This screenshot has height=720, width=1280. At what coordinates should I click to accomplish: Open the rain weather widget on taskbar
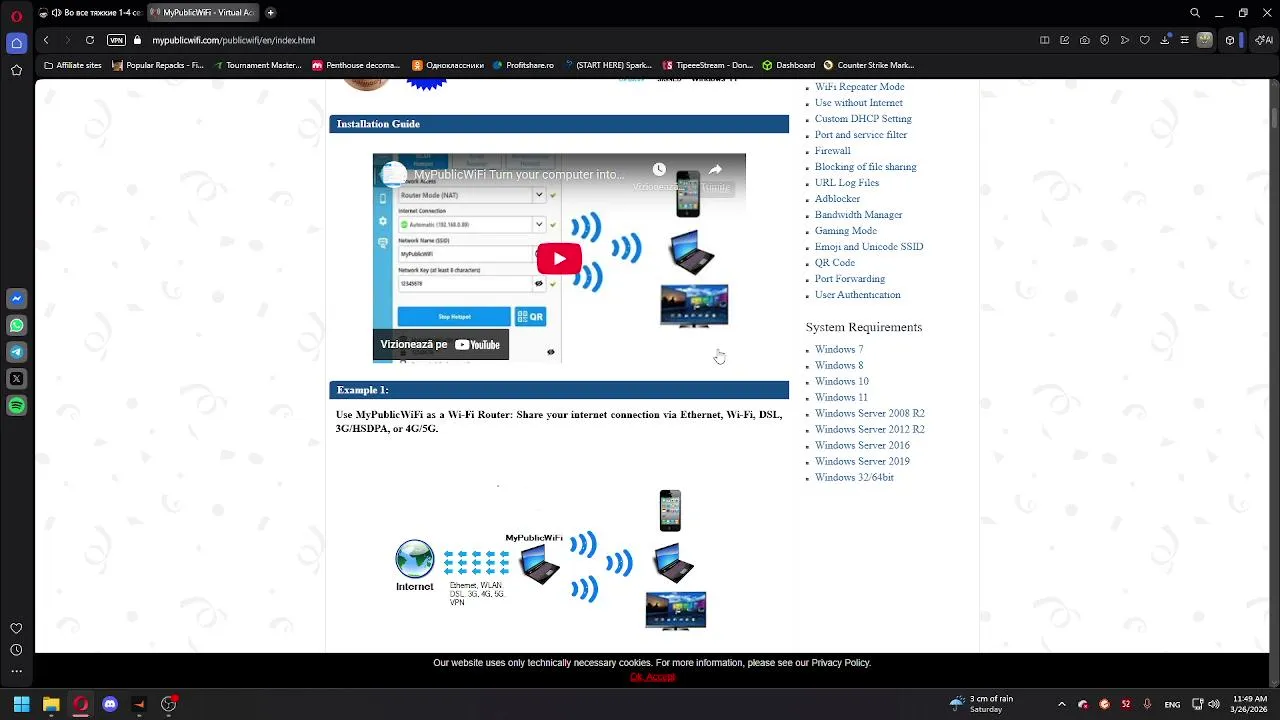(982, 704)
